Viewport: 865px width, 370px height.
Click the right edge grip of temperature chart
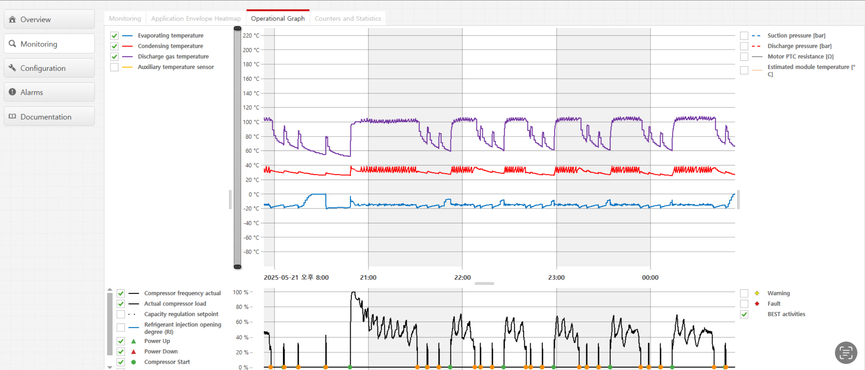[739, 200]
